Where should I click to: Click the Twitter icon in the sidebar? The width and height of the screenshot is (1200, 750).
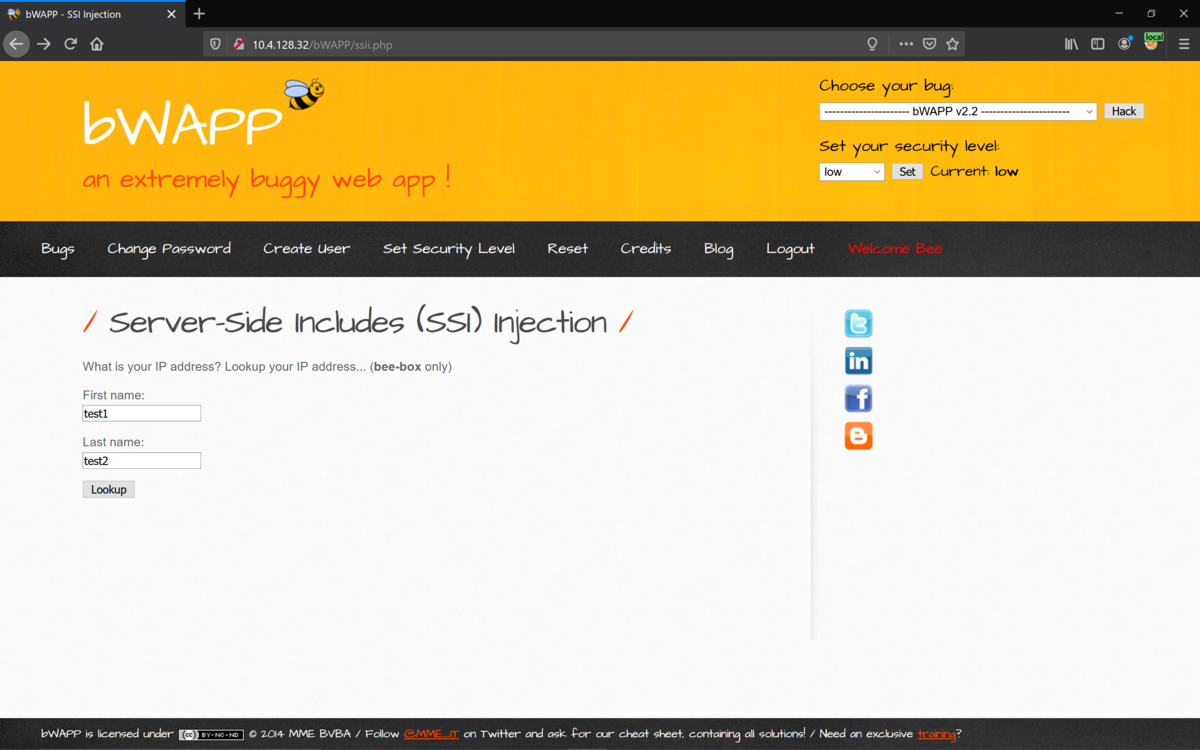[x=858, y=323]
